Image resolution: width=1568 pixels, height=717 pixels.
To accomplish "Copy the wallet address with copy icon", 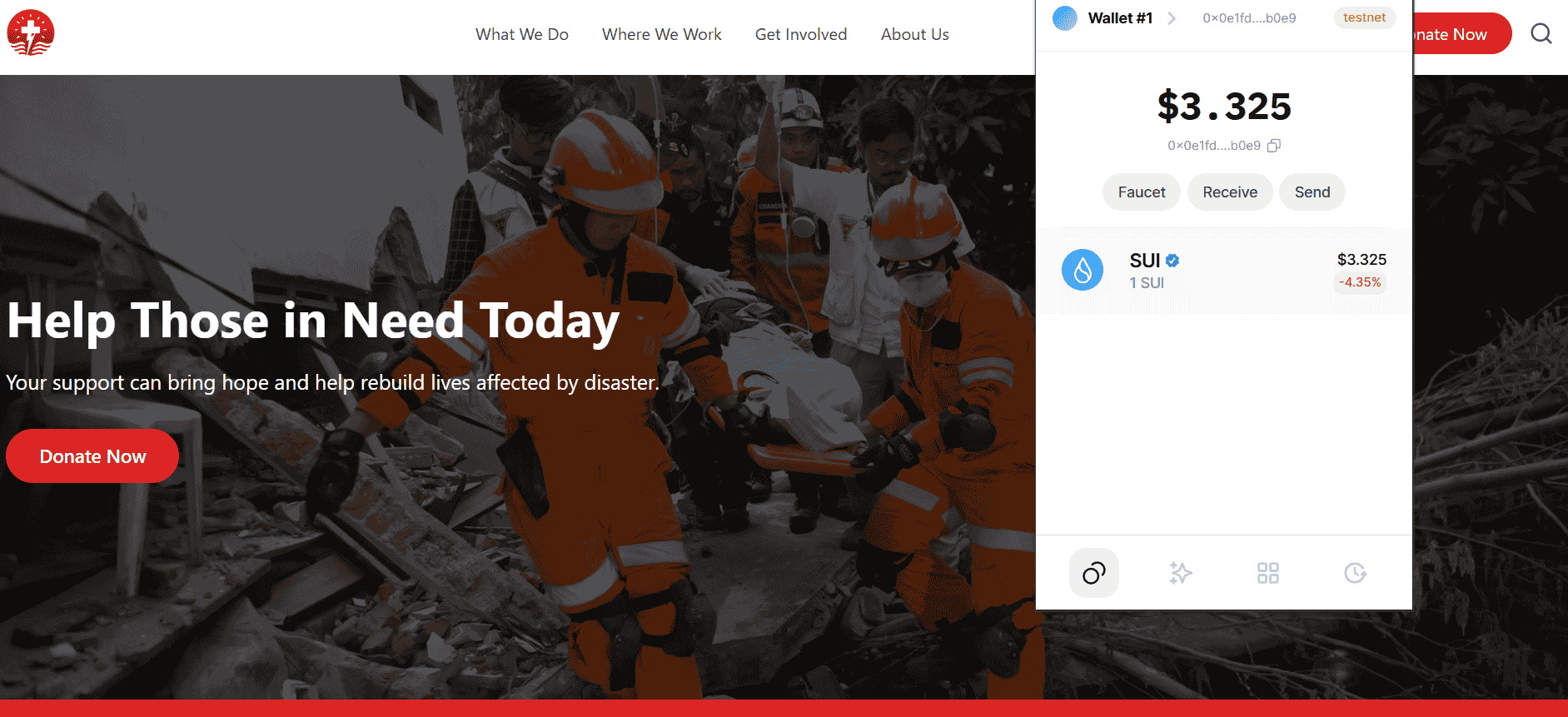I will click(1273, 146).
